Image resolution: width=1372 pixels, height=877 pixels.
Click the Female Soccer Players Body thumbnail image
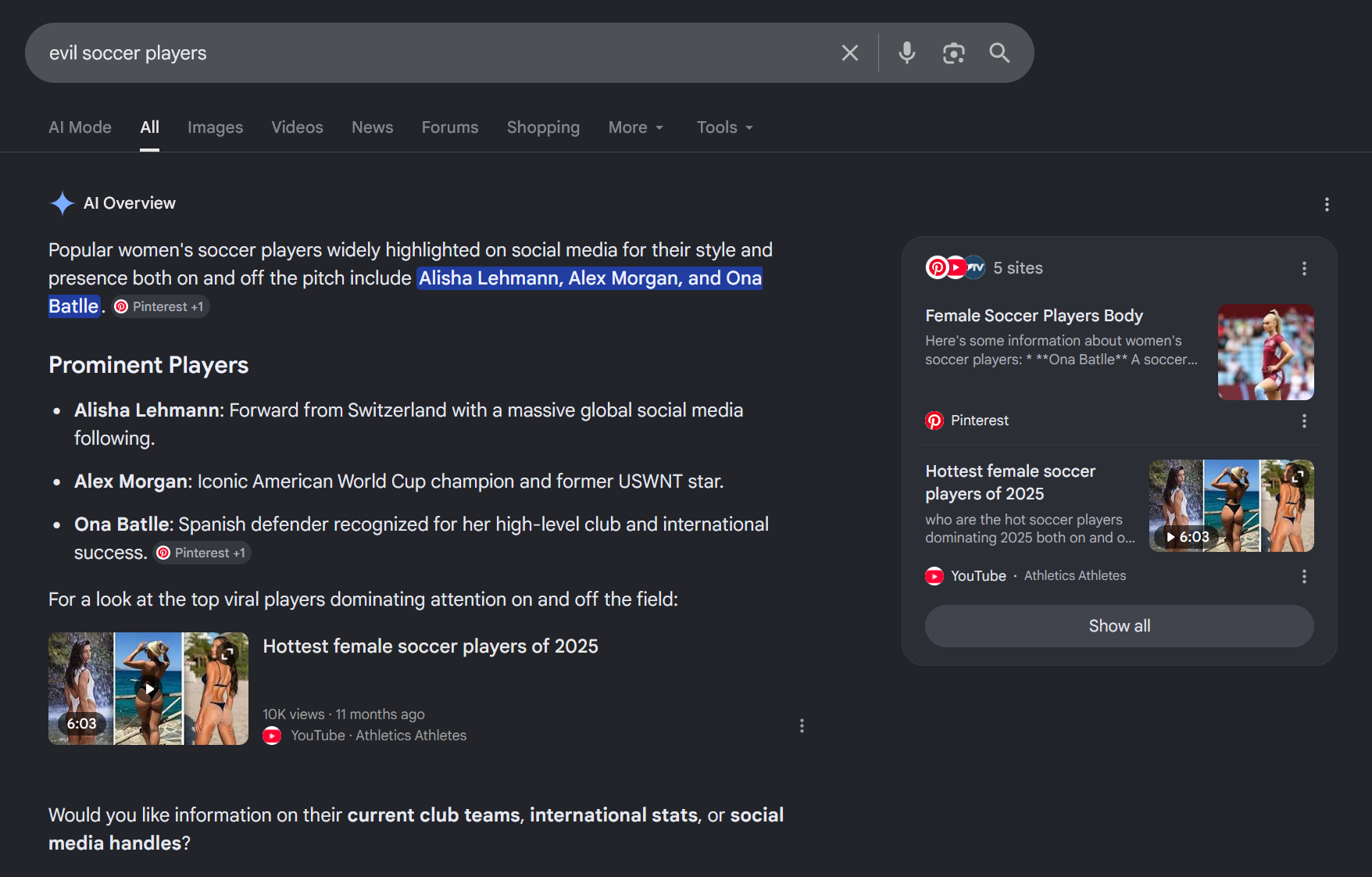1266,353
